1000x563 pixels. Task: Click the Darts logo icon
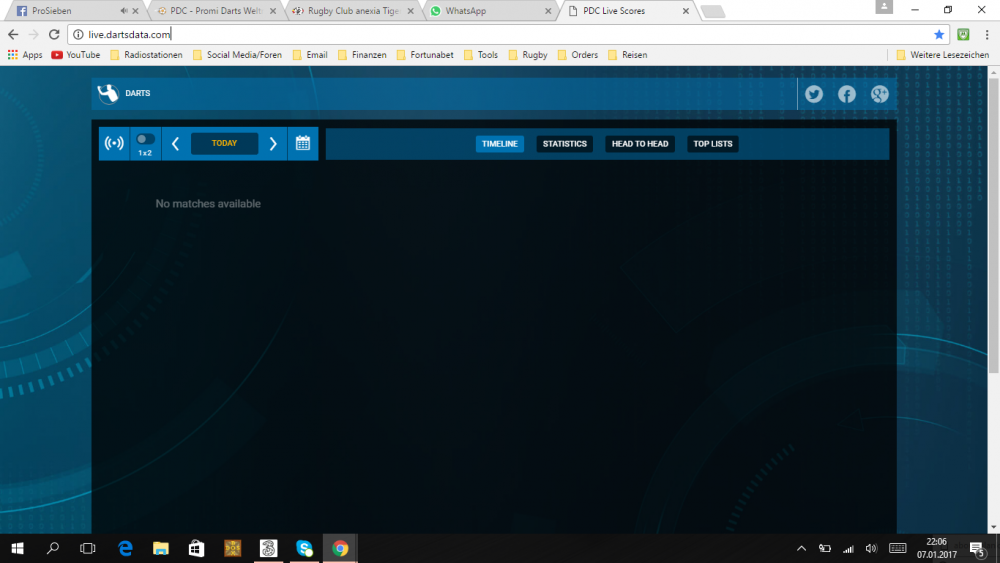coord(108,94)
